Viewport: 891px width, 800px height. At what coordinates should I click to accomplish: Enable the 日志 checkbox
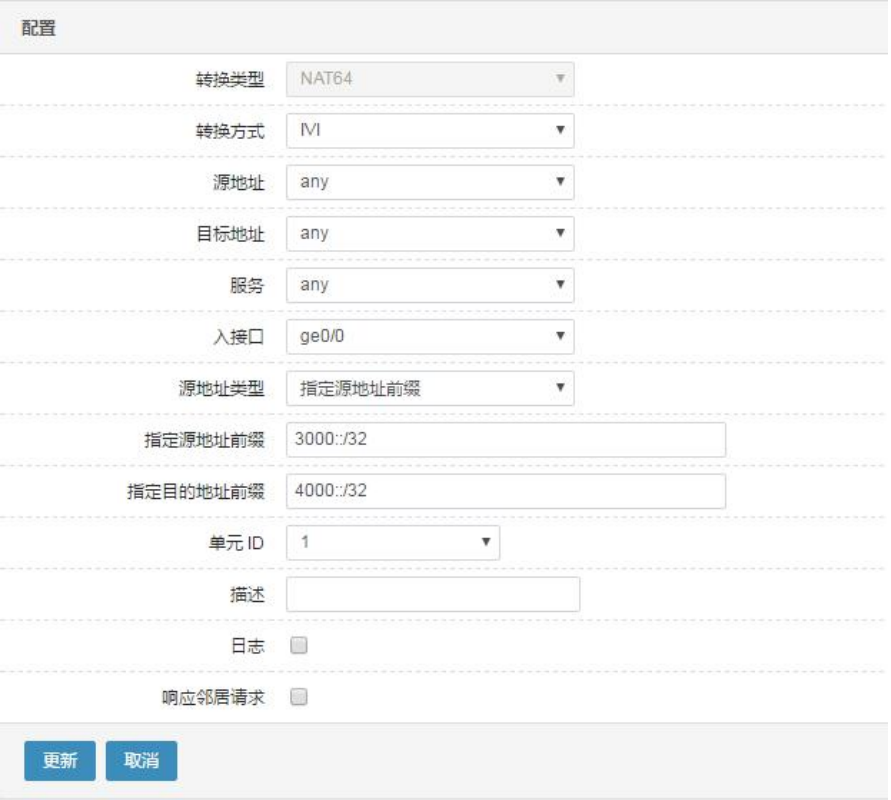click(x=299, y=645)
